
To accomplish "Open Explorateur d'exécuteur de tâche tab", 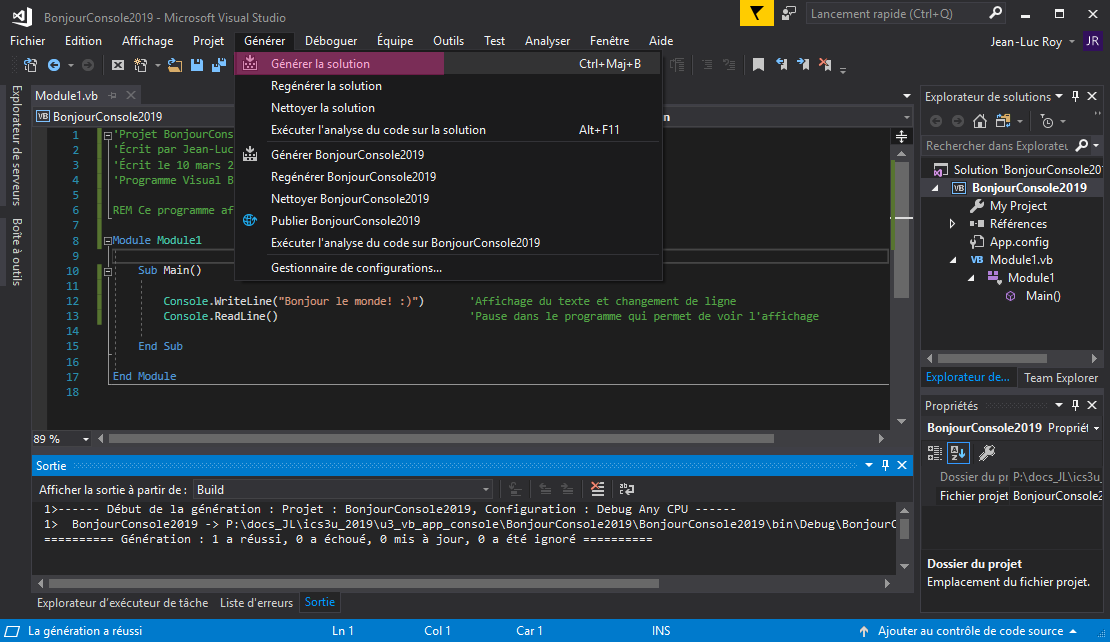I will pyautogui.click(x=122, y=602).
